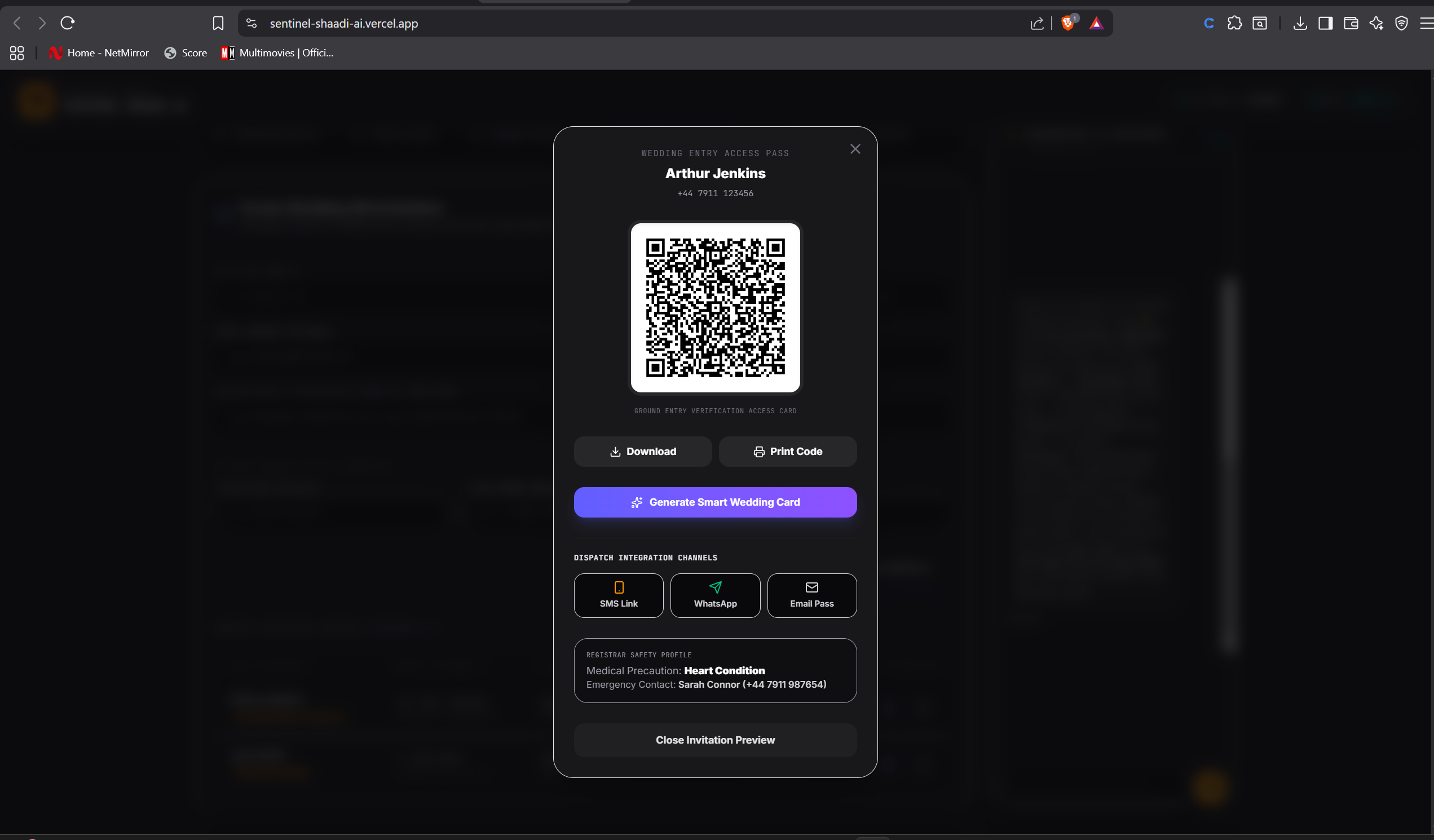Toggle the browser sidebar panel
The height and width of the screenshot is (840, 1434).
(1325, 23)
